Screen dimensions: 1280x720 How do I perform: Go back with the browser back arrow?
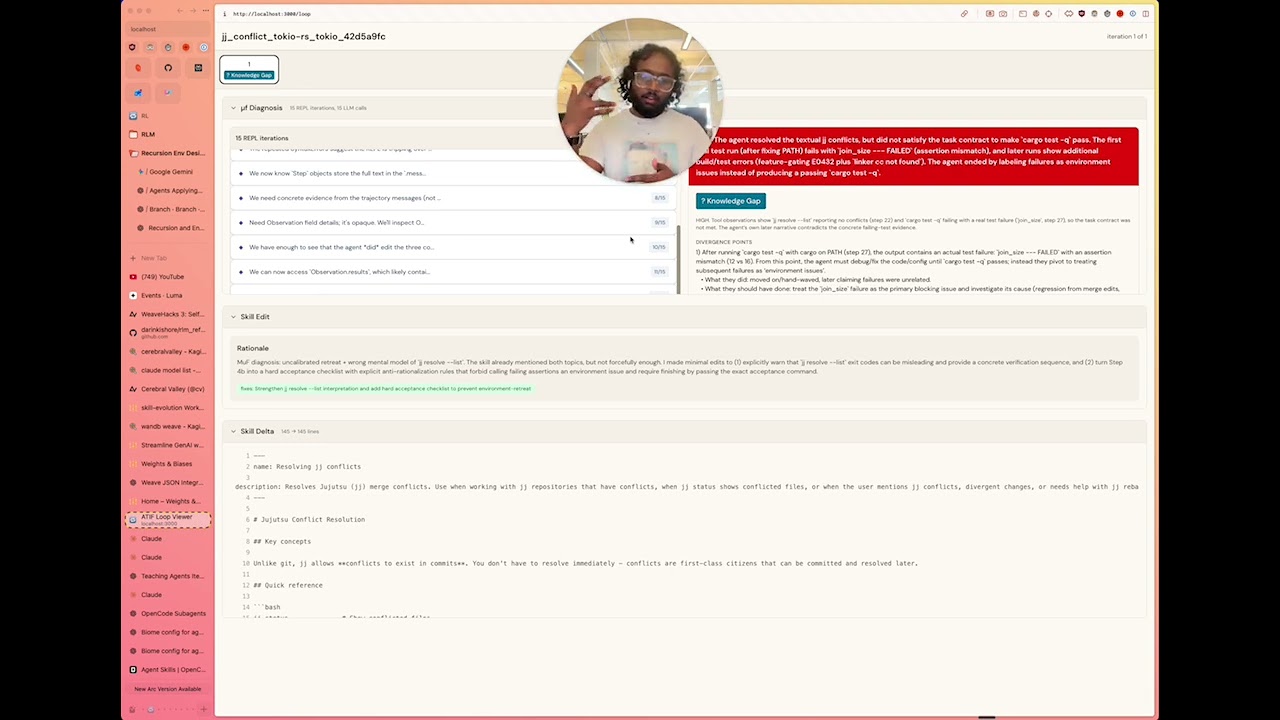coord(180,11)
